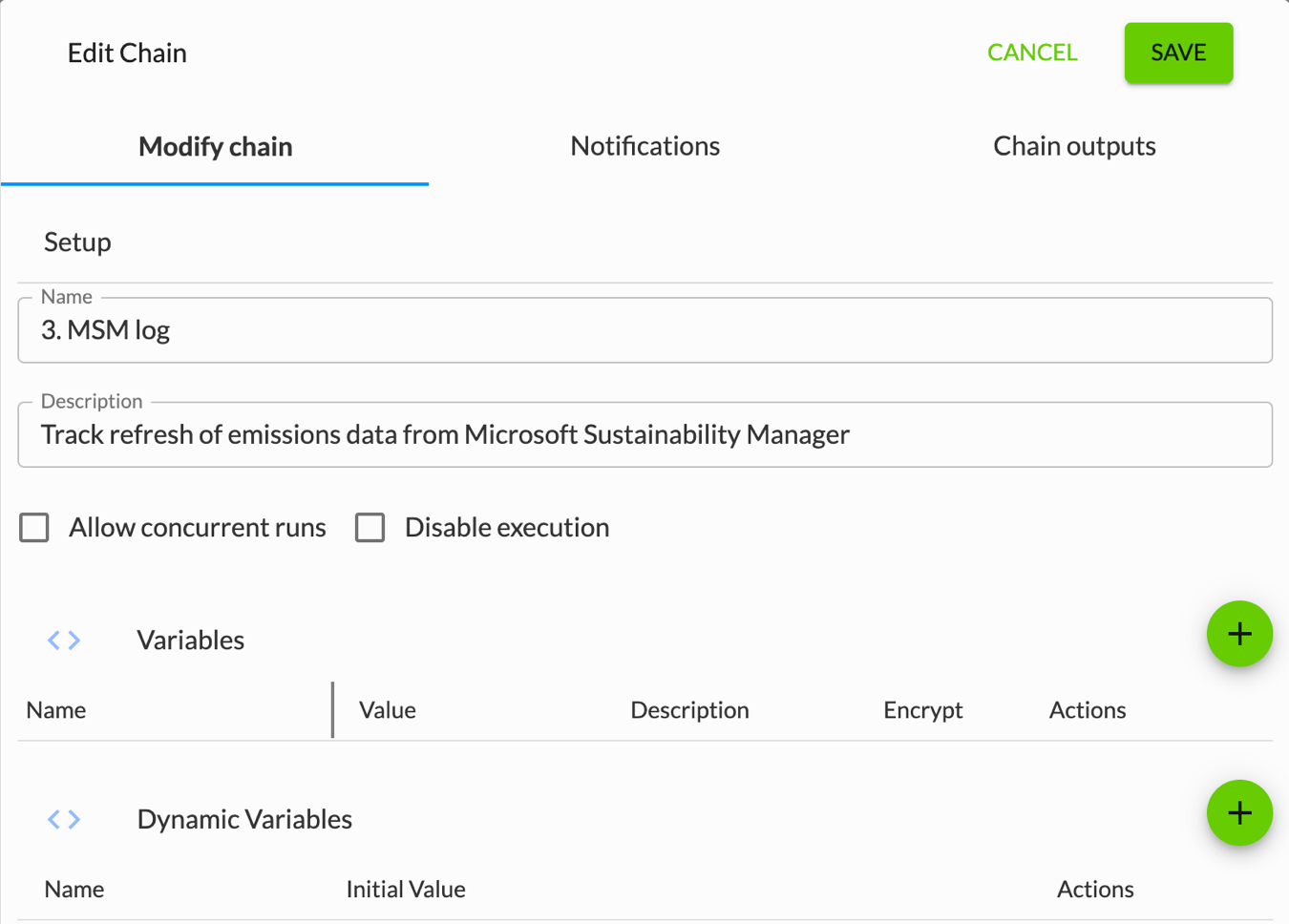Image resolution: width=1289 pixels, height=924 pixels.
Task: Select the Description column header in Variables table
Action: click(x=689, y=710)
